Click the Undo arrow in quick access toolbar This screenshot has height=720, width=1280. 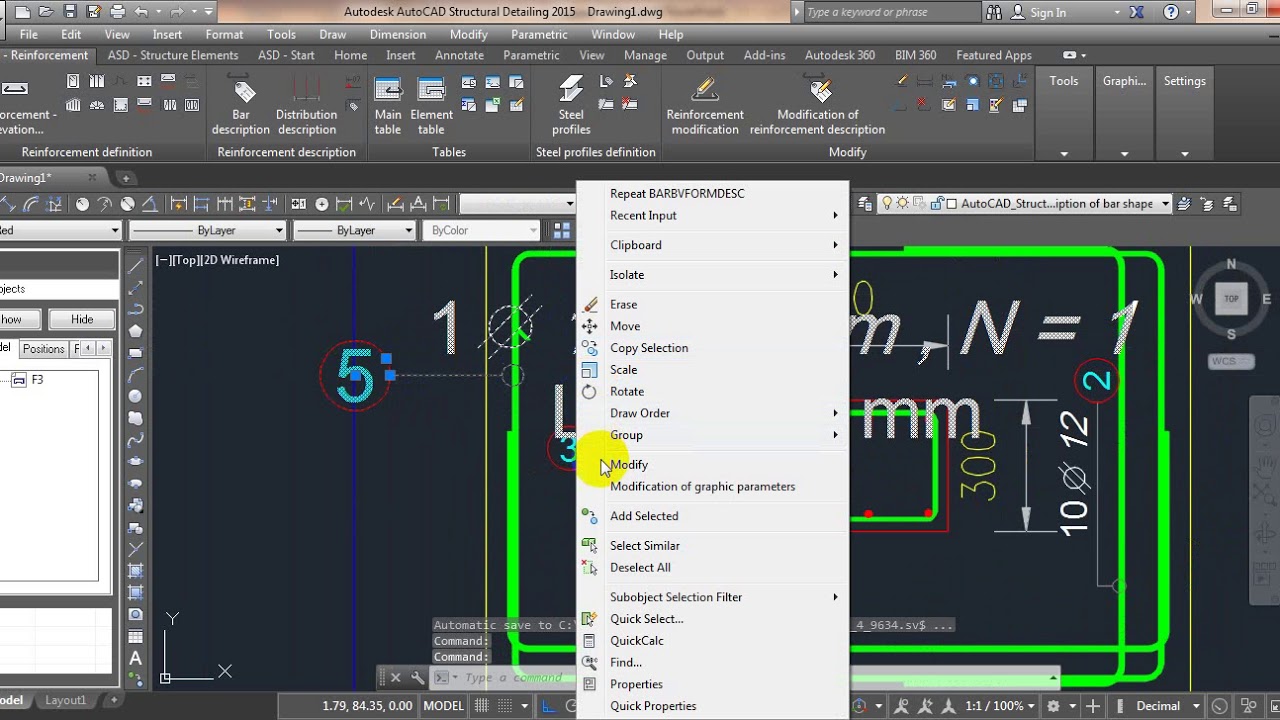coord(141,12)
